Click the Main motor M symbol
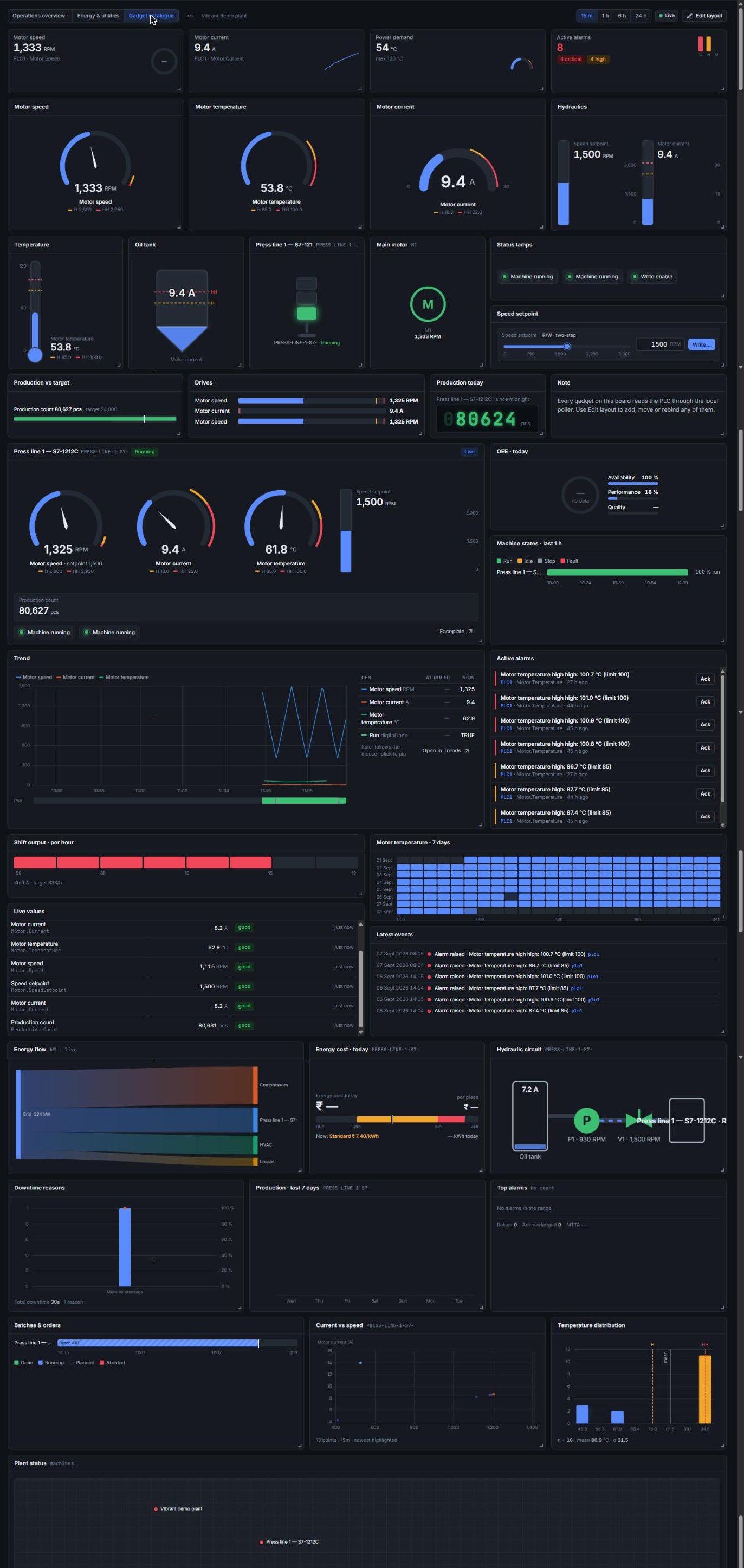Image resolution: width=744 pixels, height=1568 pixels. point(428,304)
